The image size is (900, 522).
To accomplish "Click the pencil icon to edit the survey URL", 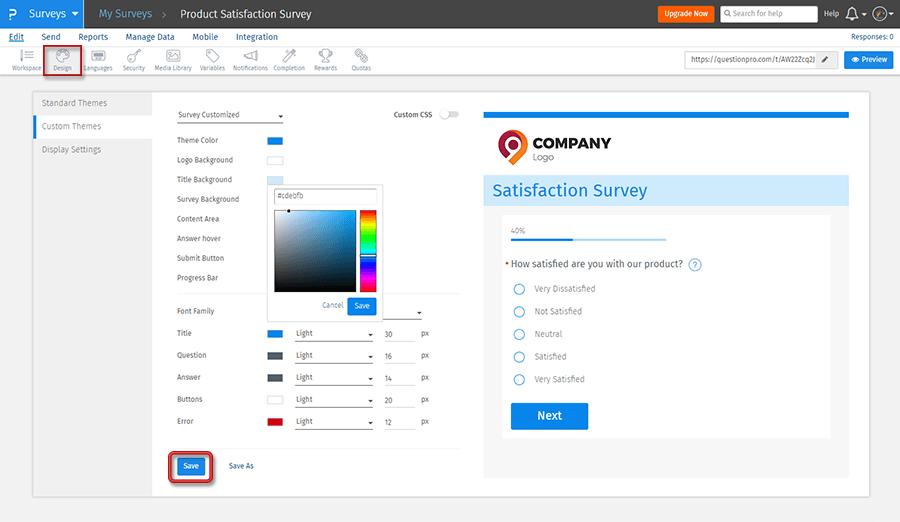I will pyautogui.click(x=825, y=59).
